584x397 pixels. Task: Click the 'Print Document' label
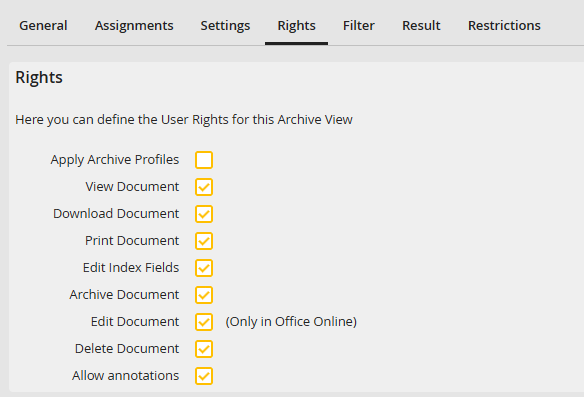coord(132,241)
